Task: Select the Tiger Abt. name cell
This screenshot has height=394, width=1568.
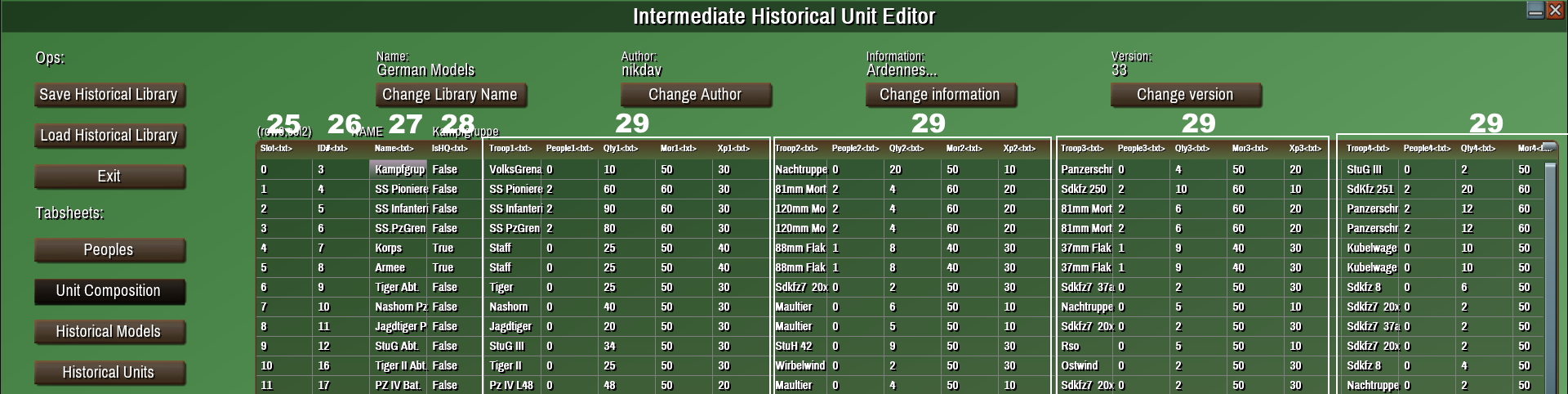Action: tap(399, 287)
